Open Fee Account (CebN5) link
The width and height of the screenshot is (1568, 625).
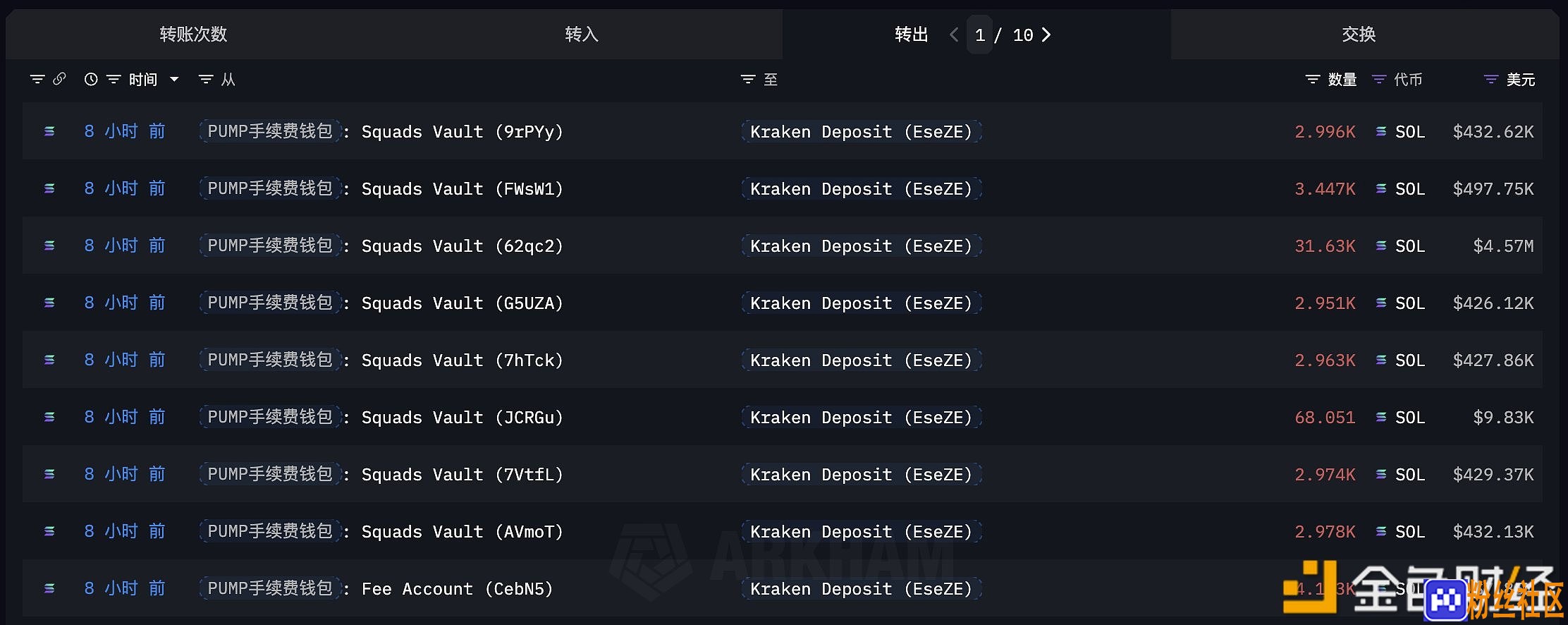(457, 588)
